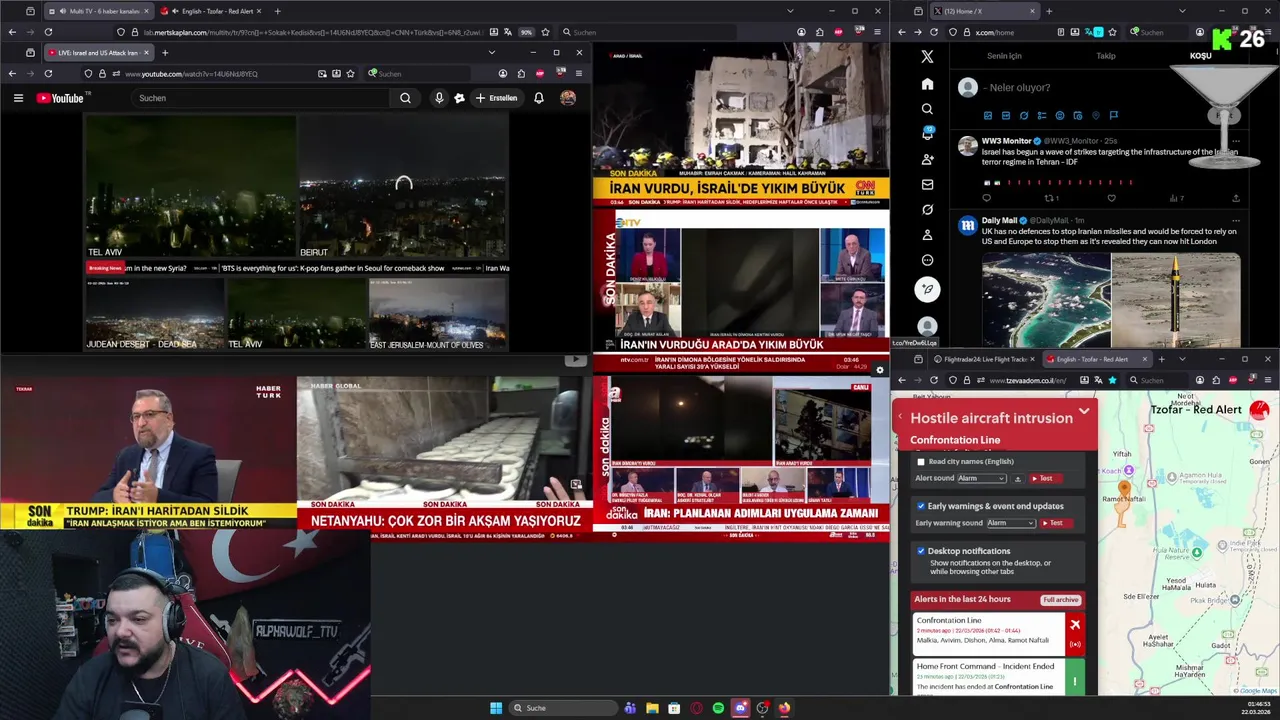Open X profile person icon in sidebar

(x=927, y=235)
